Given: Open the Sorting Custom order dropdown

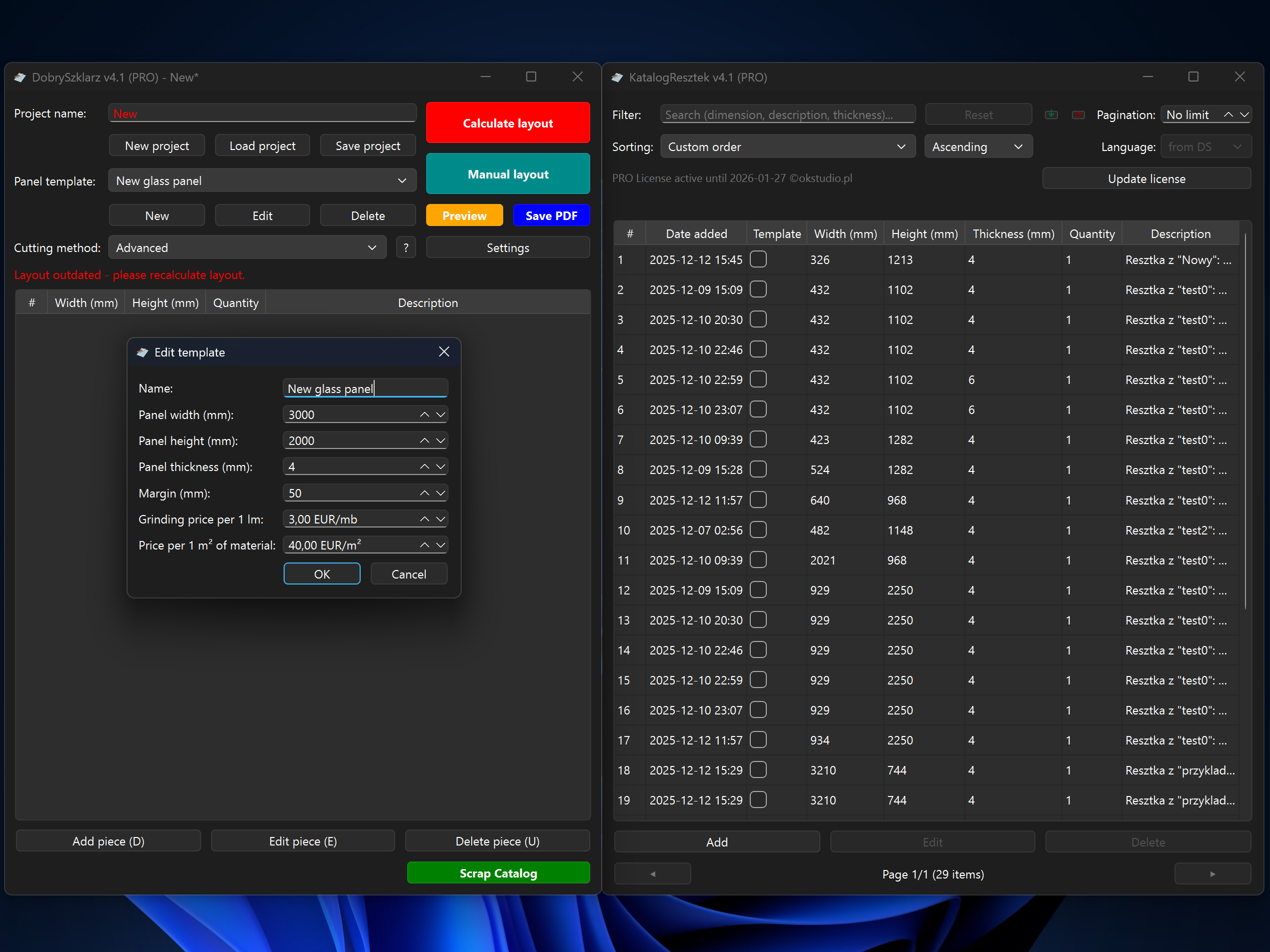Looking at the screenshot, I should (787, 147).
